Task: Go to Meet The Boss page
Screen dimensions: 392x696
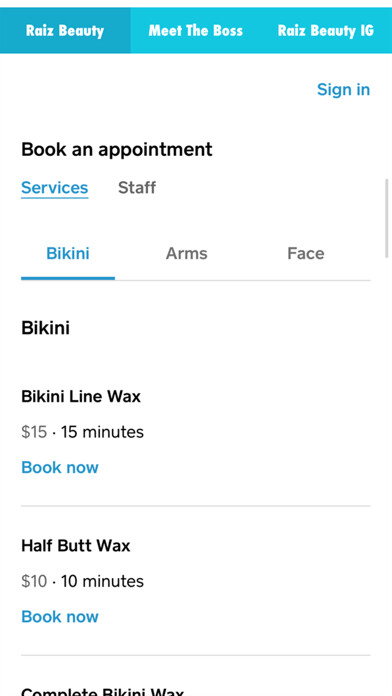Action: [195, 31]
